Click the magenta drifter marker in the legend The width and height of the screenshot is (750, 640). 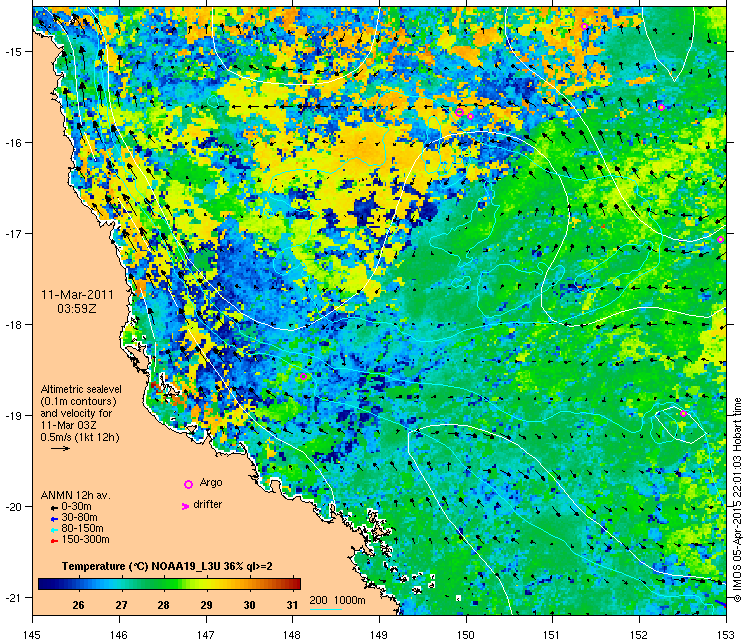click(186, 506)
